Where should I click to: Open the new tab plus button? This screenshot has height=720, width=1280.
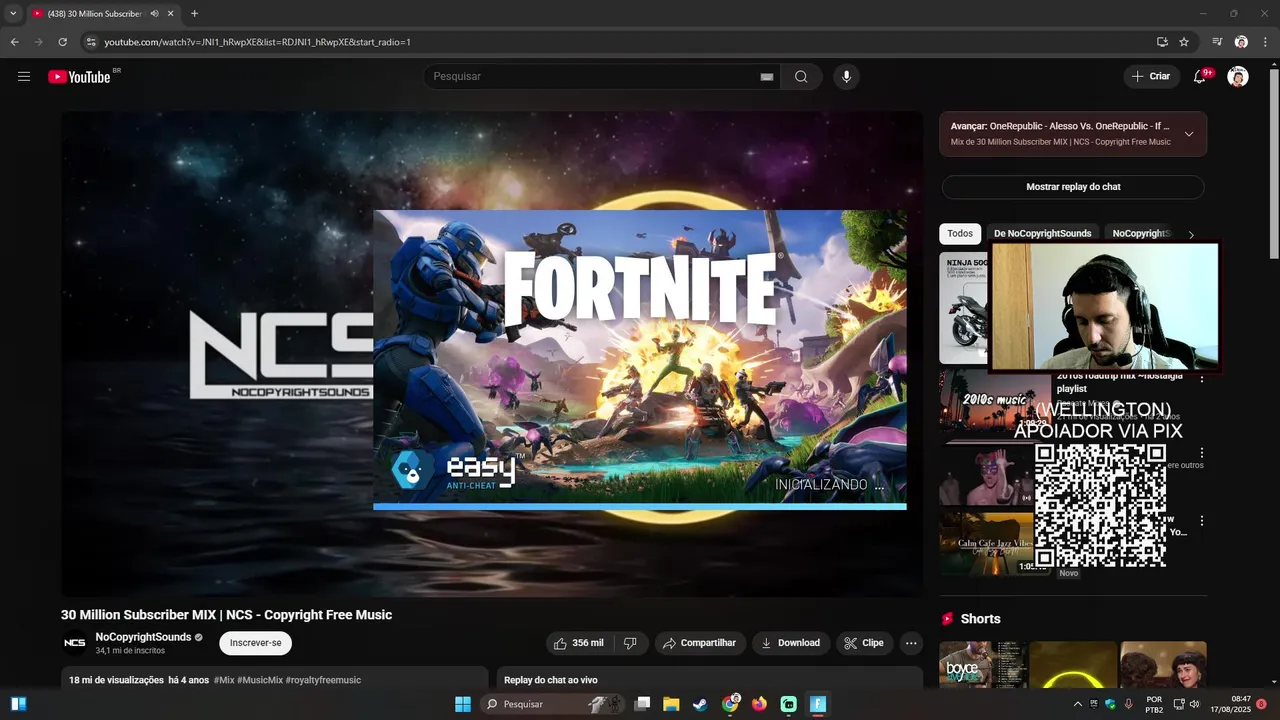194,14
